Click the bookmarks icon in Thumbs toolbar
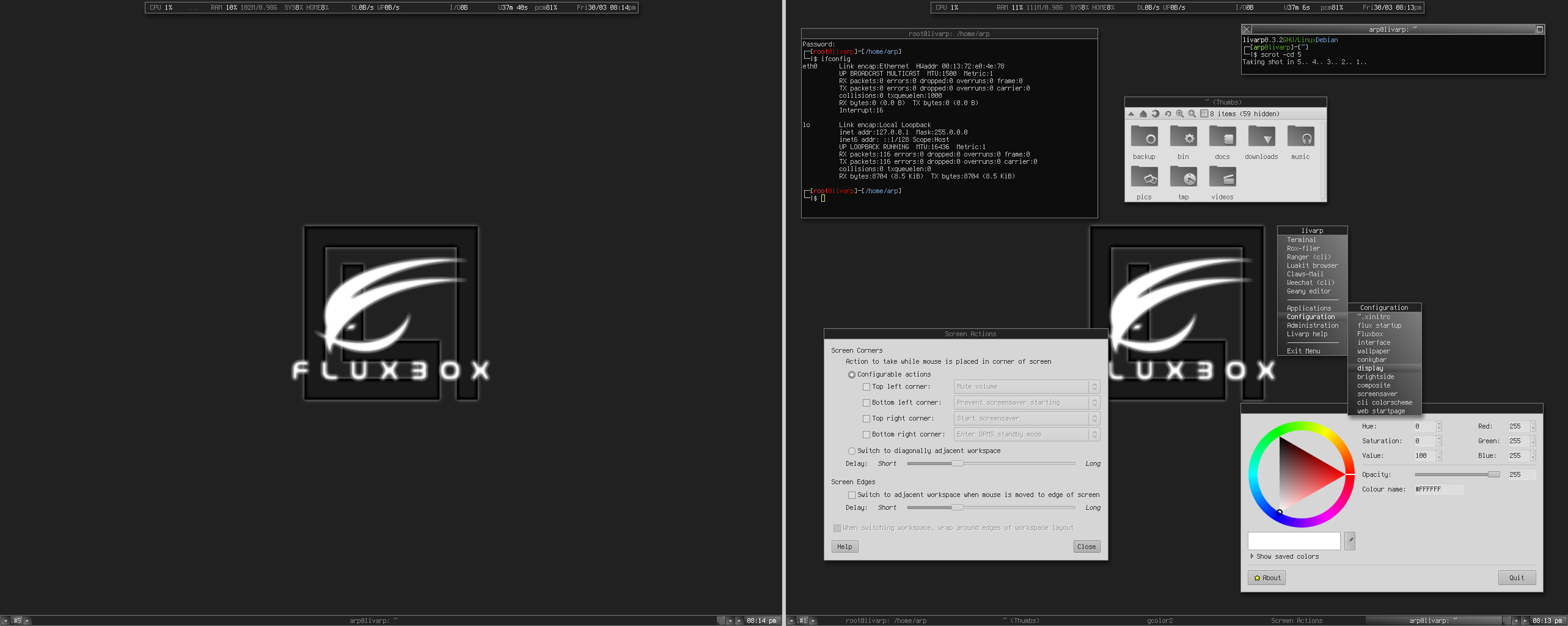 tap(1156, 114)
